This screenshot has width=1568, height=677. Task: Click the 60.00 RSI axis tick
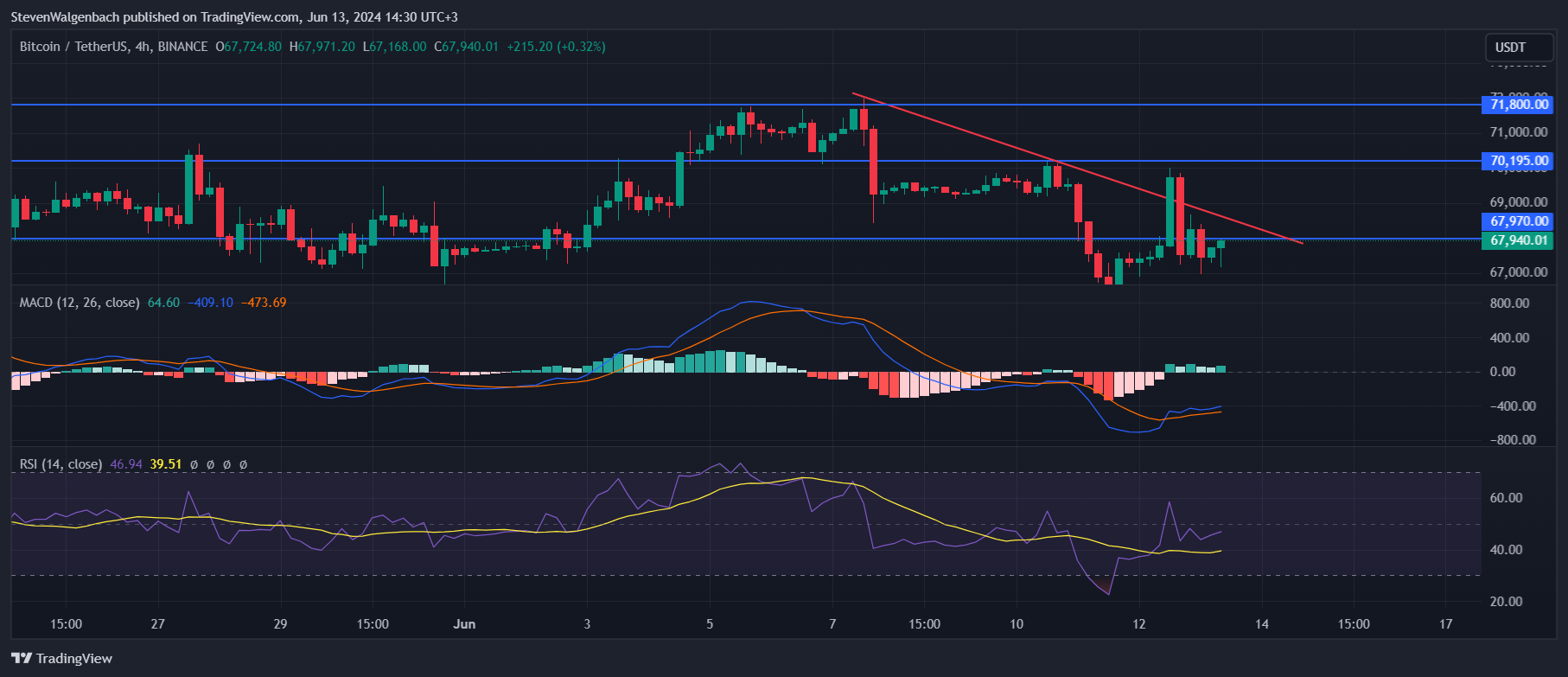click(1506, 498)
